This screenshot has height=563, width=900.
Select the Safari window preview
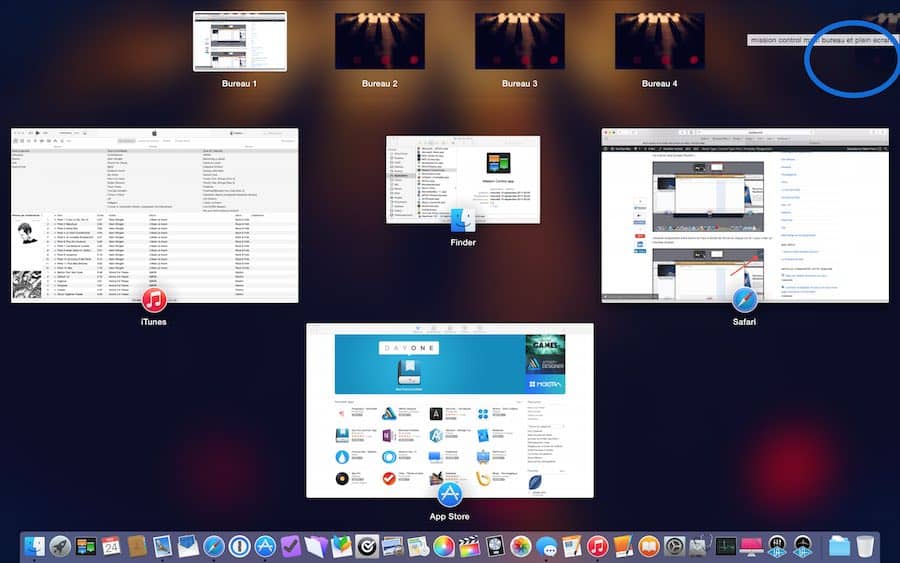(x=745, y=215)
